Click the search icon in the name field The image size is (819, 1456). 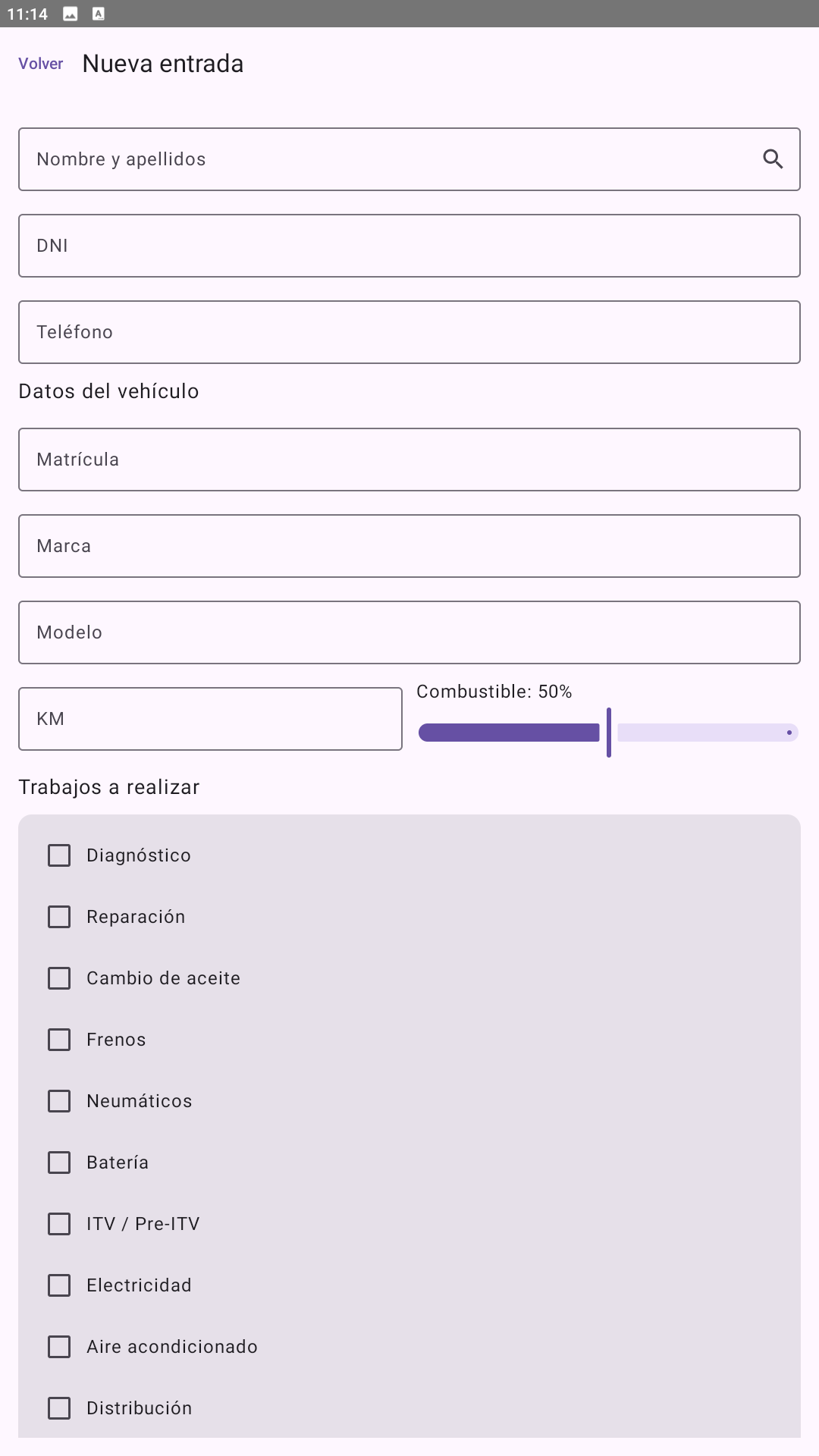pos(773,159)
